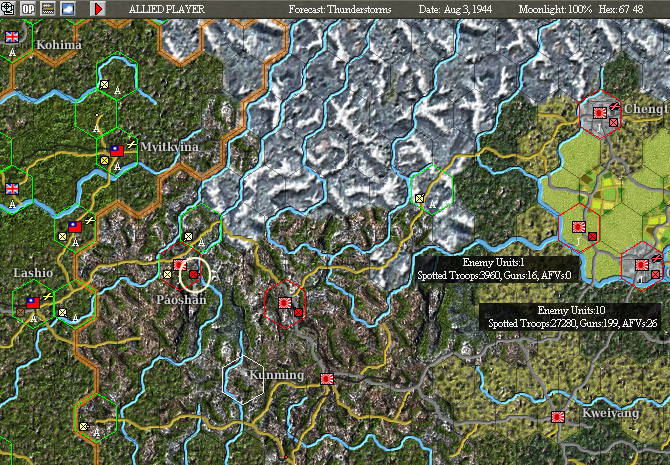Click the Hex: 67 48 coordinate readout
Image resolution: width=670 pixels, height=465 pixels.
[621, 9]
